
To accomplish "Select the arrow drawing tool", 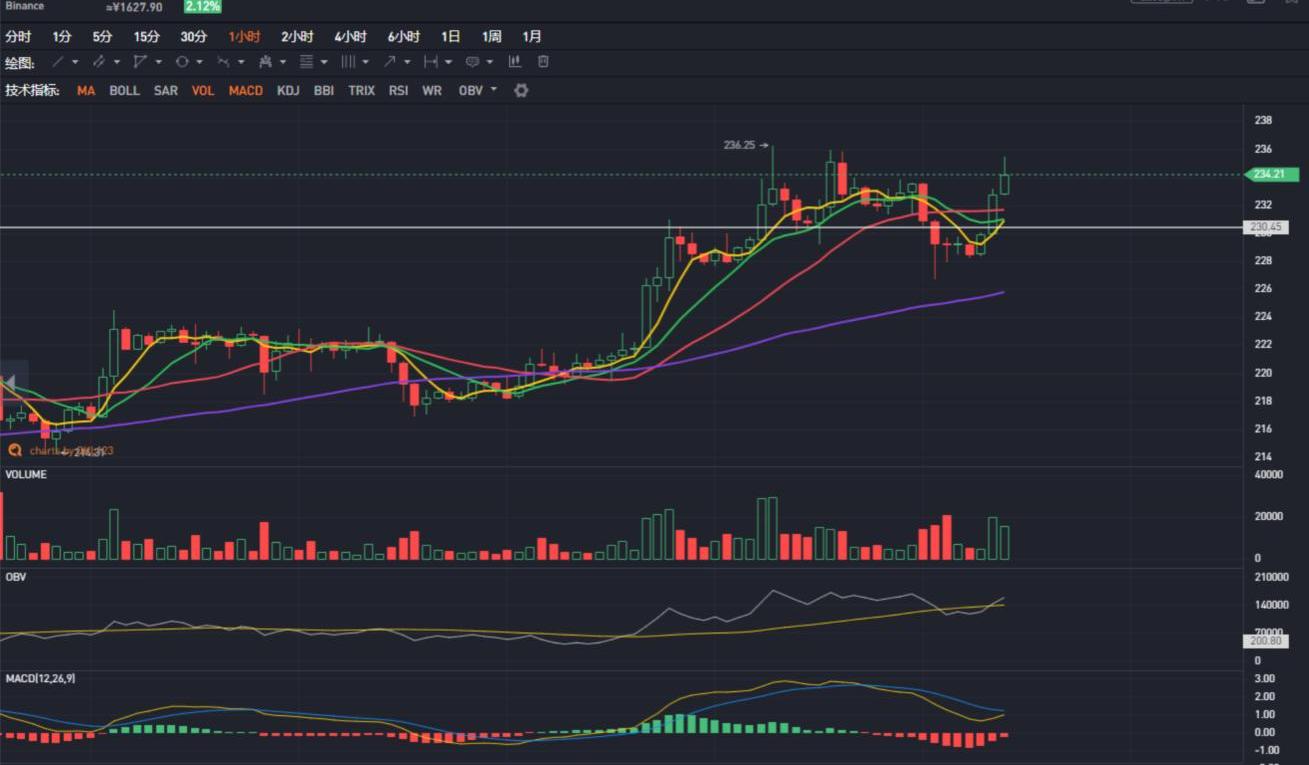I will (x=390, y=62).
